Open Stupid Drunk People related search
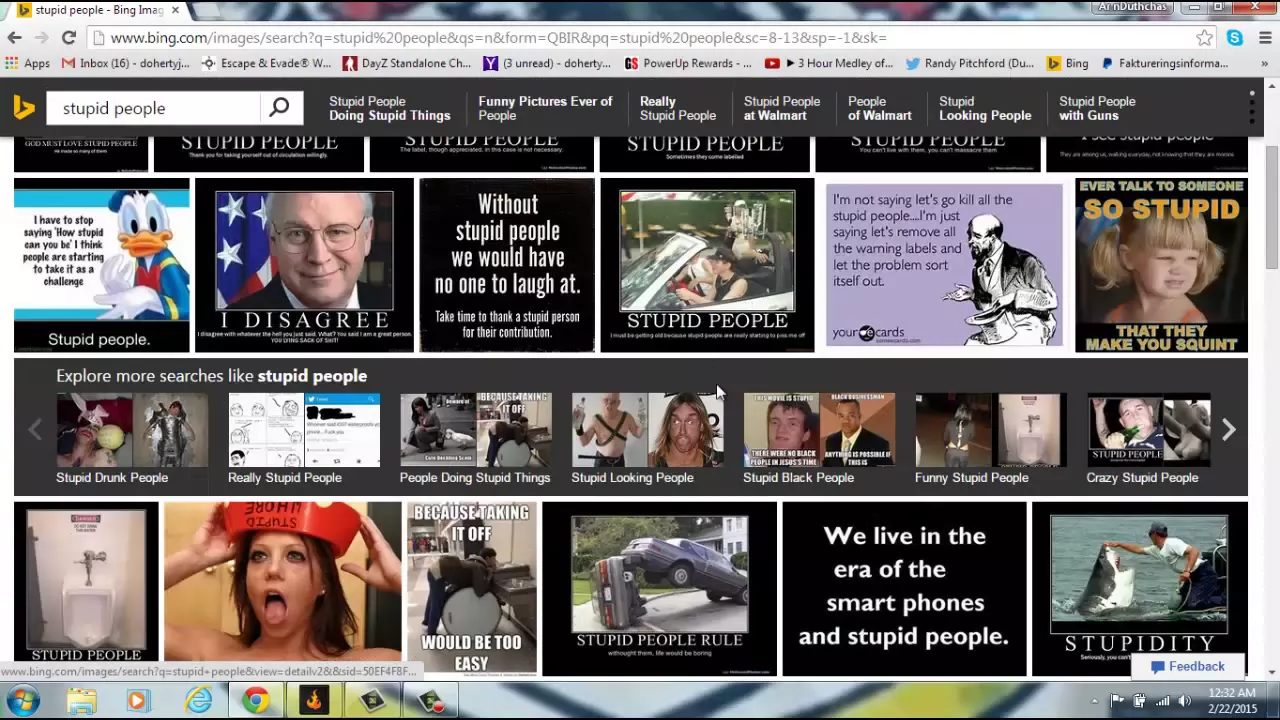The height and width of the screenshot is (720, 1280). click(132, 439)
